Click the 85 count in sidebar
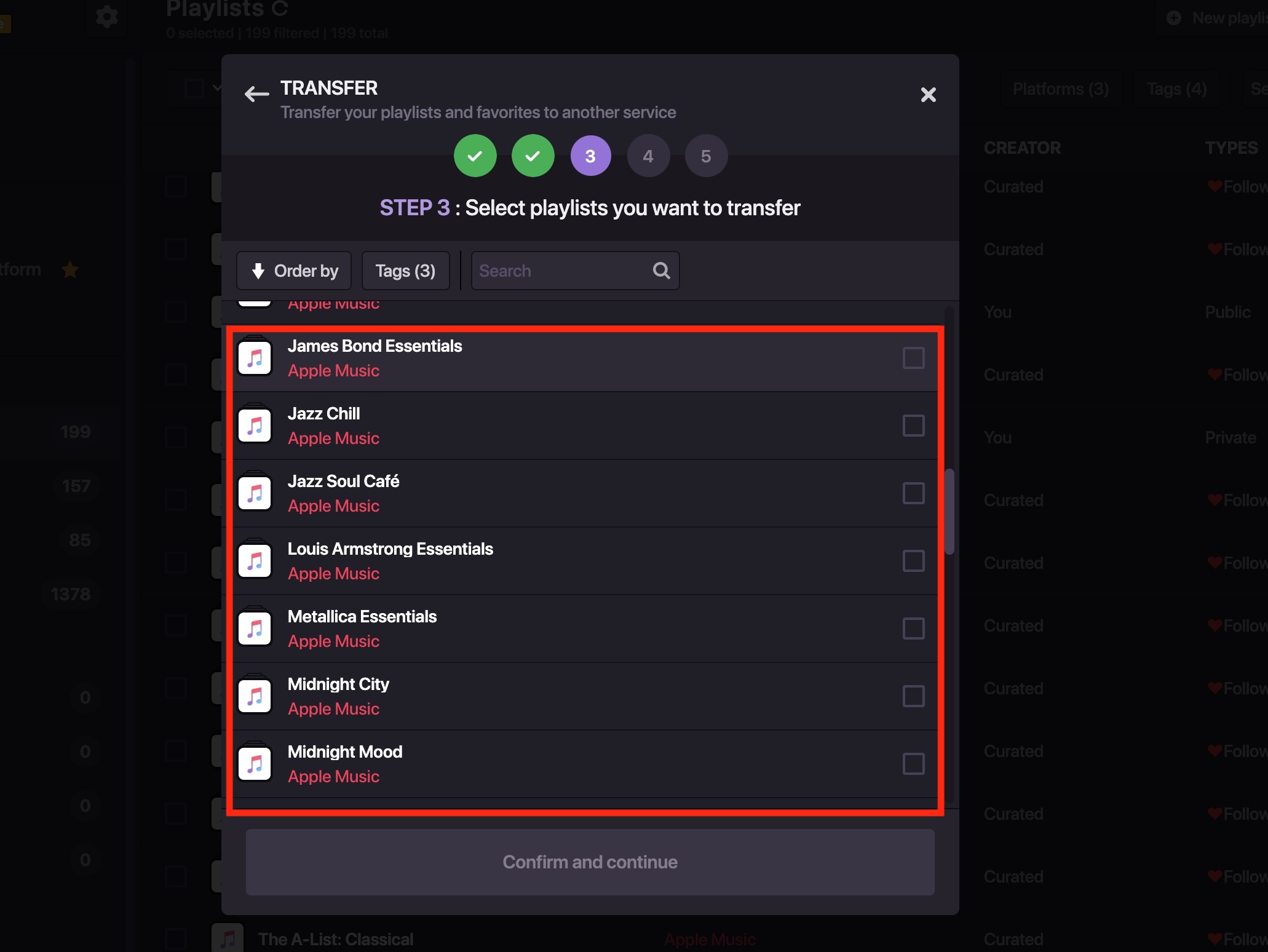The height and width of the screenshot is (952, 1268). pyautogui.click(x=80, y=540)
